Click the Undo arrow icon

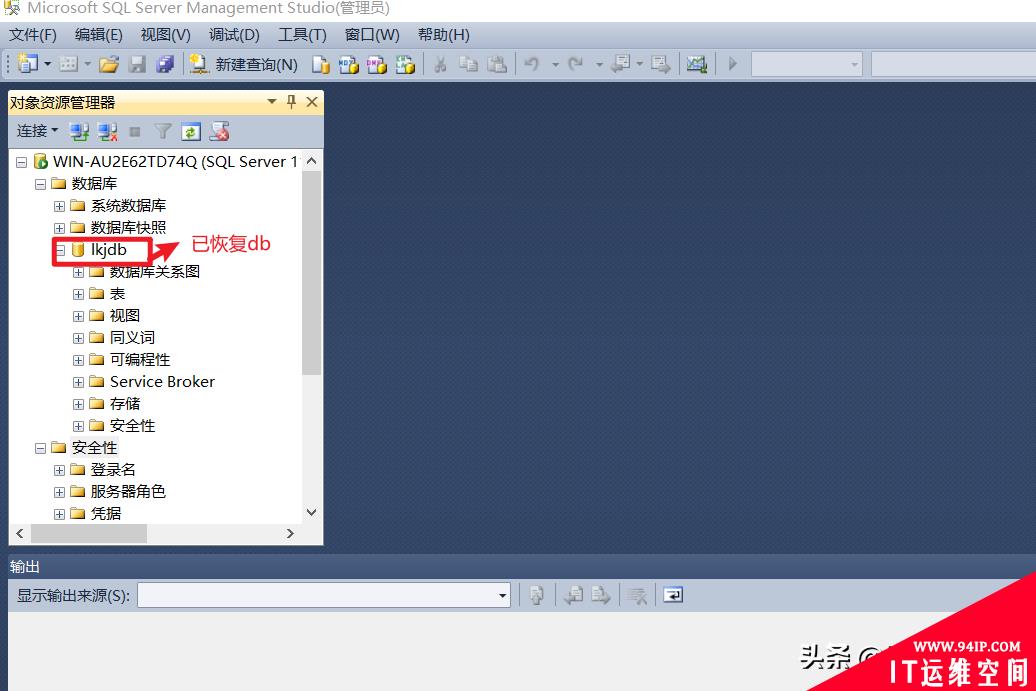coord(532,64)
